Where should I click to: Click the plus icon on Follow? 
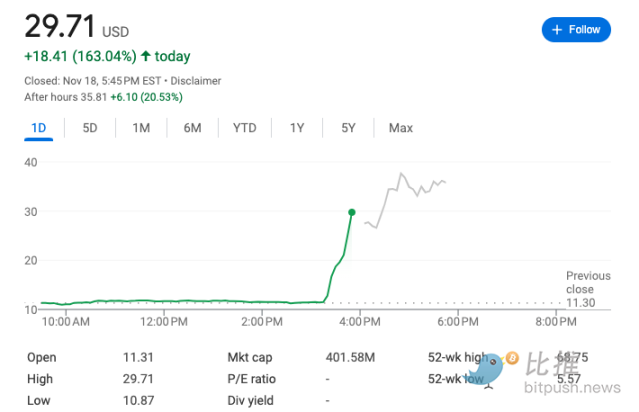557,30
